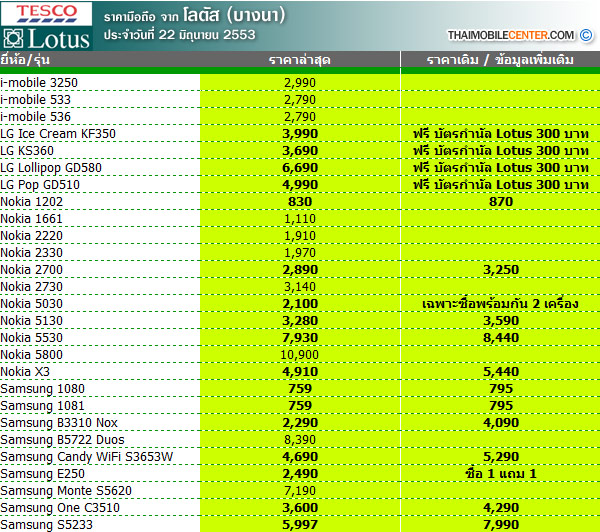Click the 3,140 price of Nokia 2730
The width and height of the screenshot is (600, 532).
click(300, 286)
